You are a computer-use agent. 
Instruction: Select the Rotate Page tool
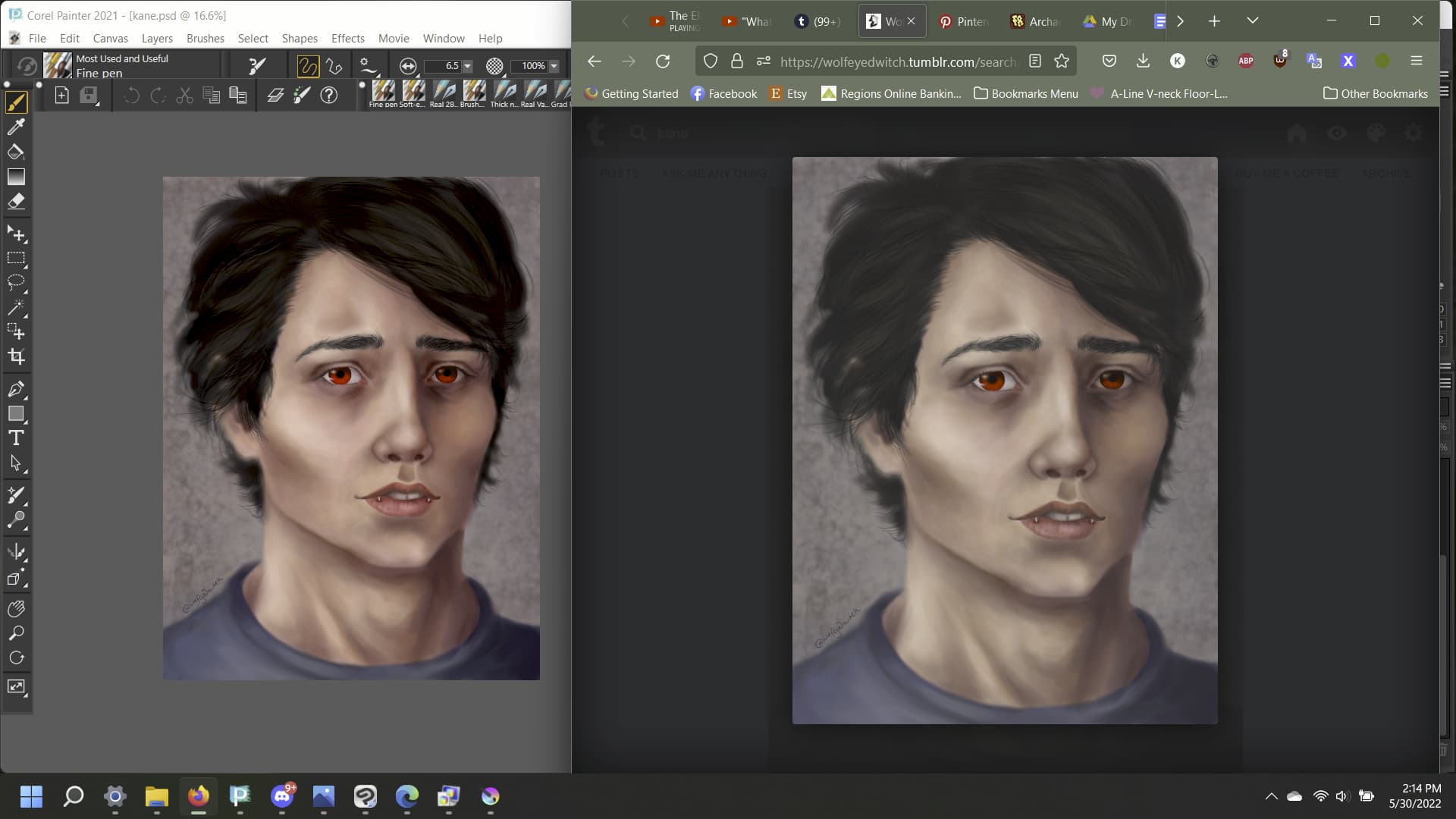(x=16, y=658)
